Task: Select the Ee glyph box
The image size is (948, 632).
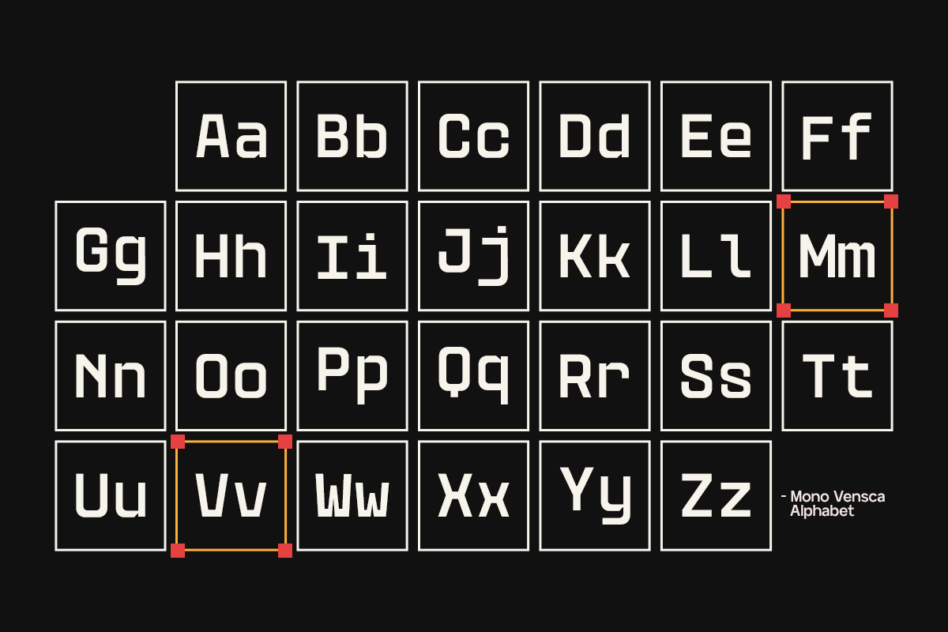Action: tap(716, 136)
